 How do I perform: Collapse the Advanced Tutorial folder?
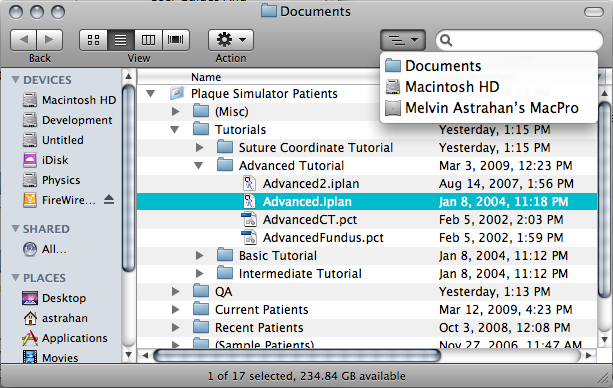point(199,165)
